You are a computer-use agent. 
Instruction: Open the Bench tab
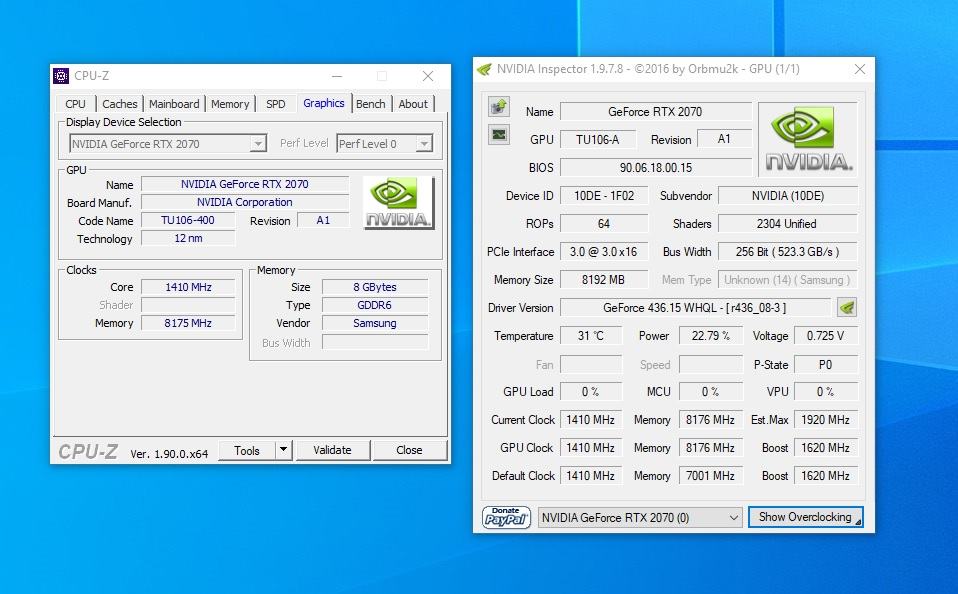tap(371, 104)
